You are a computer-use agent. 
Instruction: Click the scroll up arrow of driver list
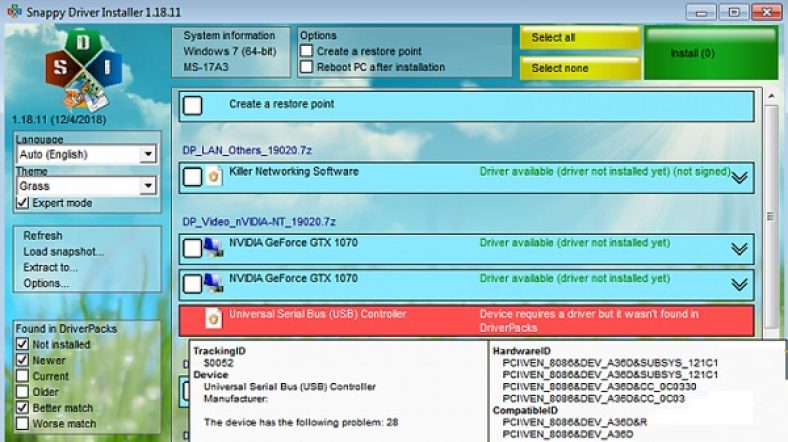771,95
